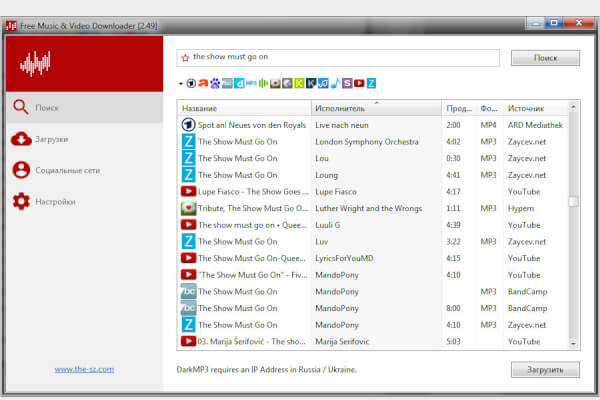The width and height of the screenshot is (600, 400).
Task: Select the row by artist Loung
Action: pos(373,175)
